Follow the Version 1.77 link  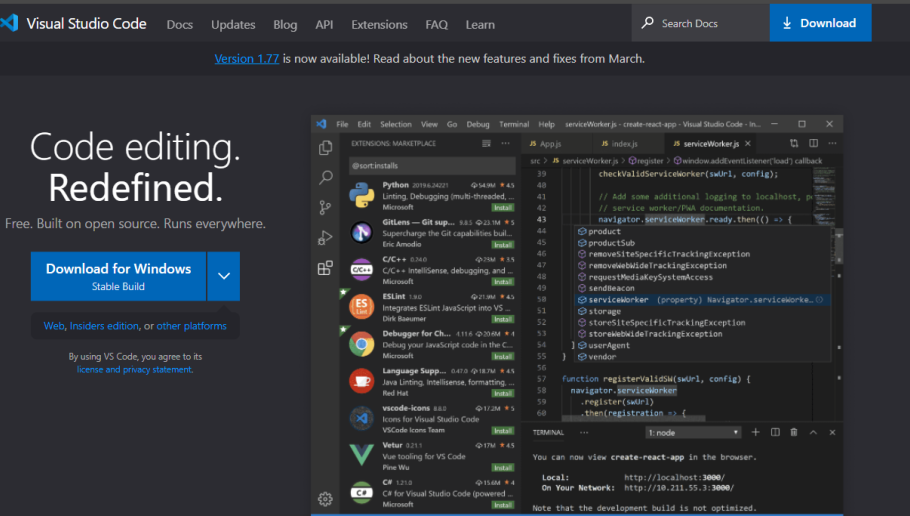(247, 59)
